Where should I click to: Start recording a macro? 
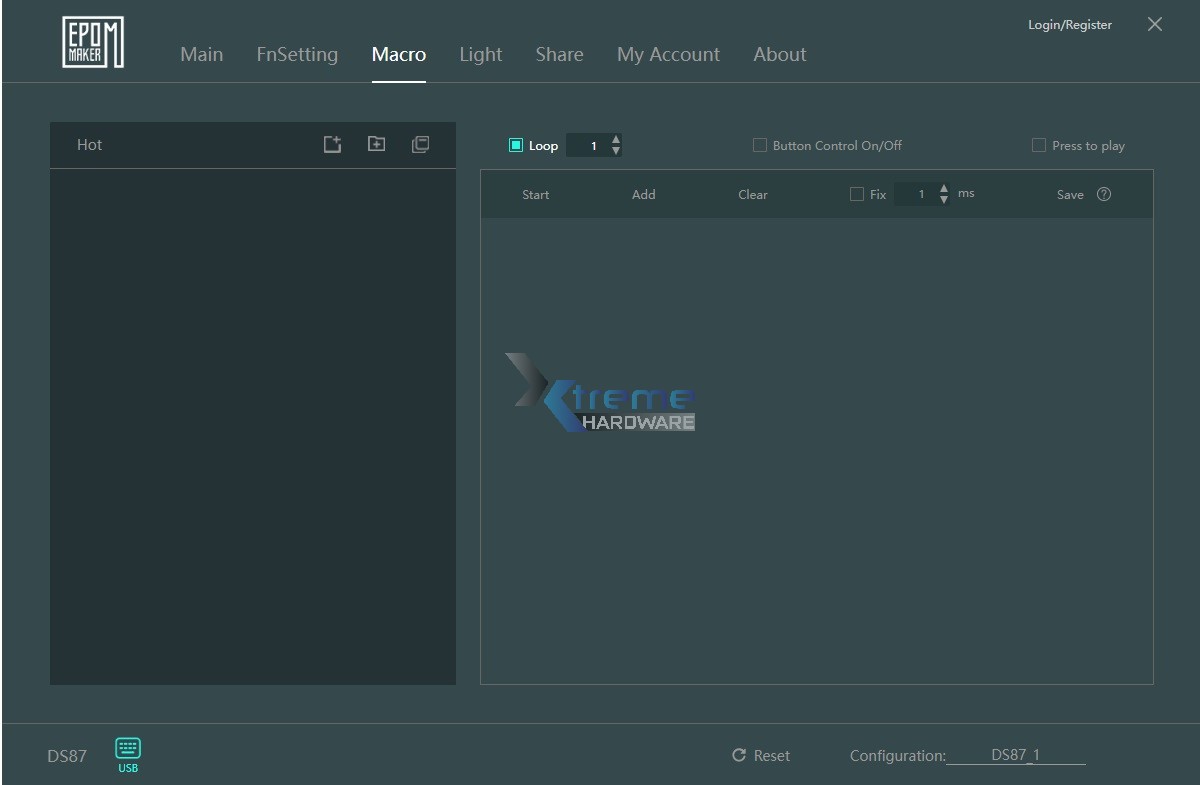535,194
